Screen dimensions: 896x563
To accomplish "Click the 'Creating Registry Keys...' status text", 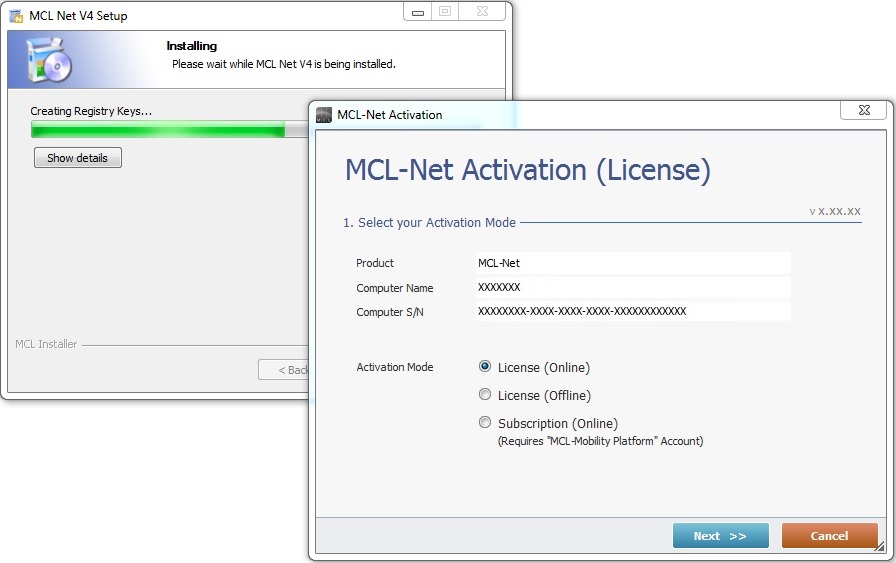I will coord(91,111).
